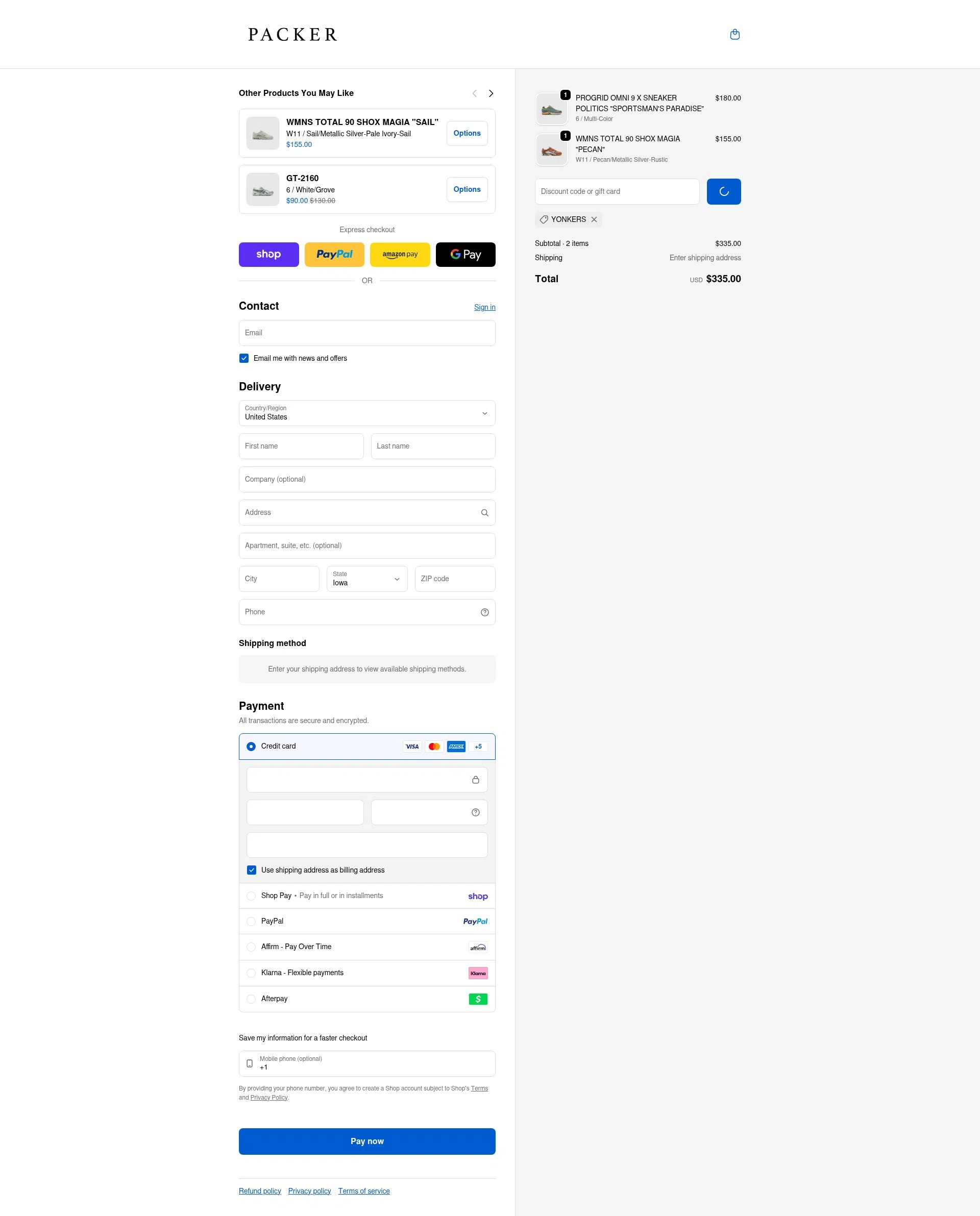
Task: Checkout with Google Pay
Action: click(465, 255)
